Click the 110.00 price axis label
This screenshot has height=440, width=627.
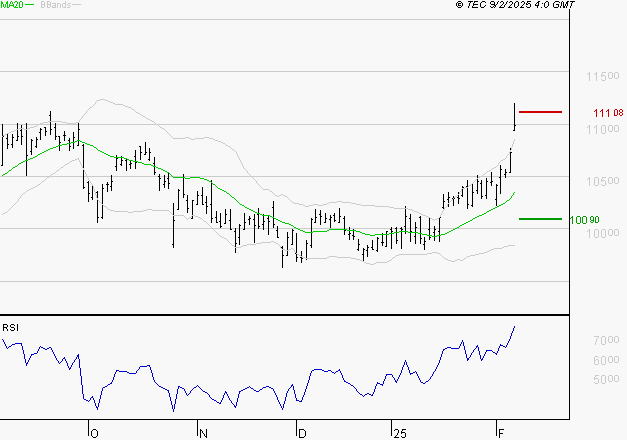[603, 129]
